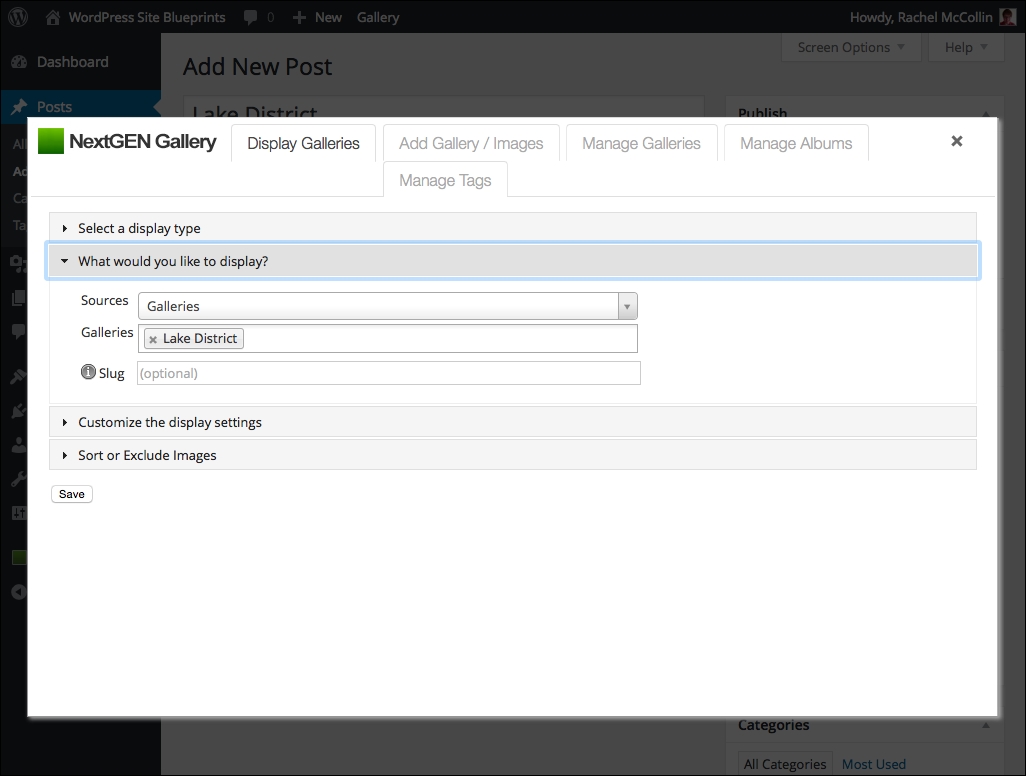
Task: Close the NextGEN Gallery dialog
Action: (957, 141)
